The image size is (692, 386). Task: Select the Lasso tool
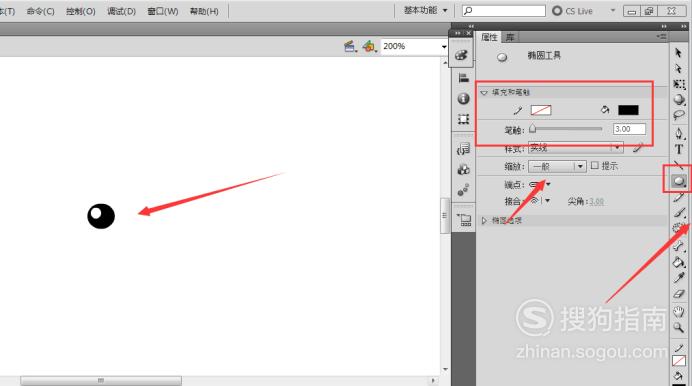tap(679, 115)
